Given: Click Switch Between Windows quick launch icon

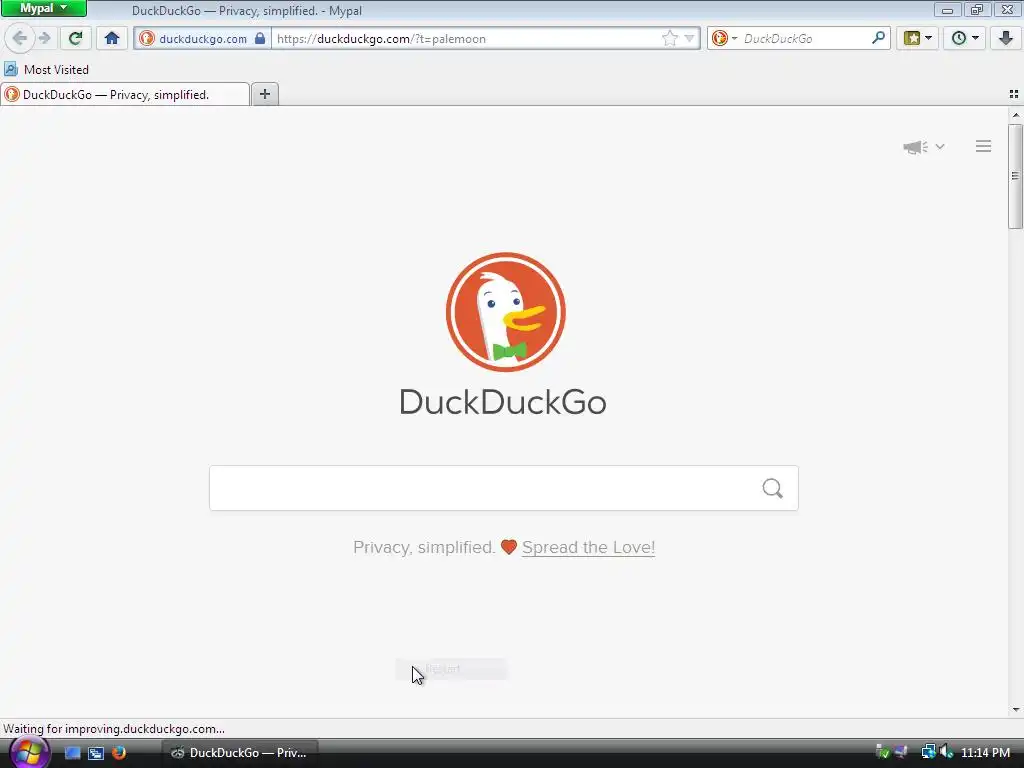Looking at the screenshot, I should point(96,753).
